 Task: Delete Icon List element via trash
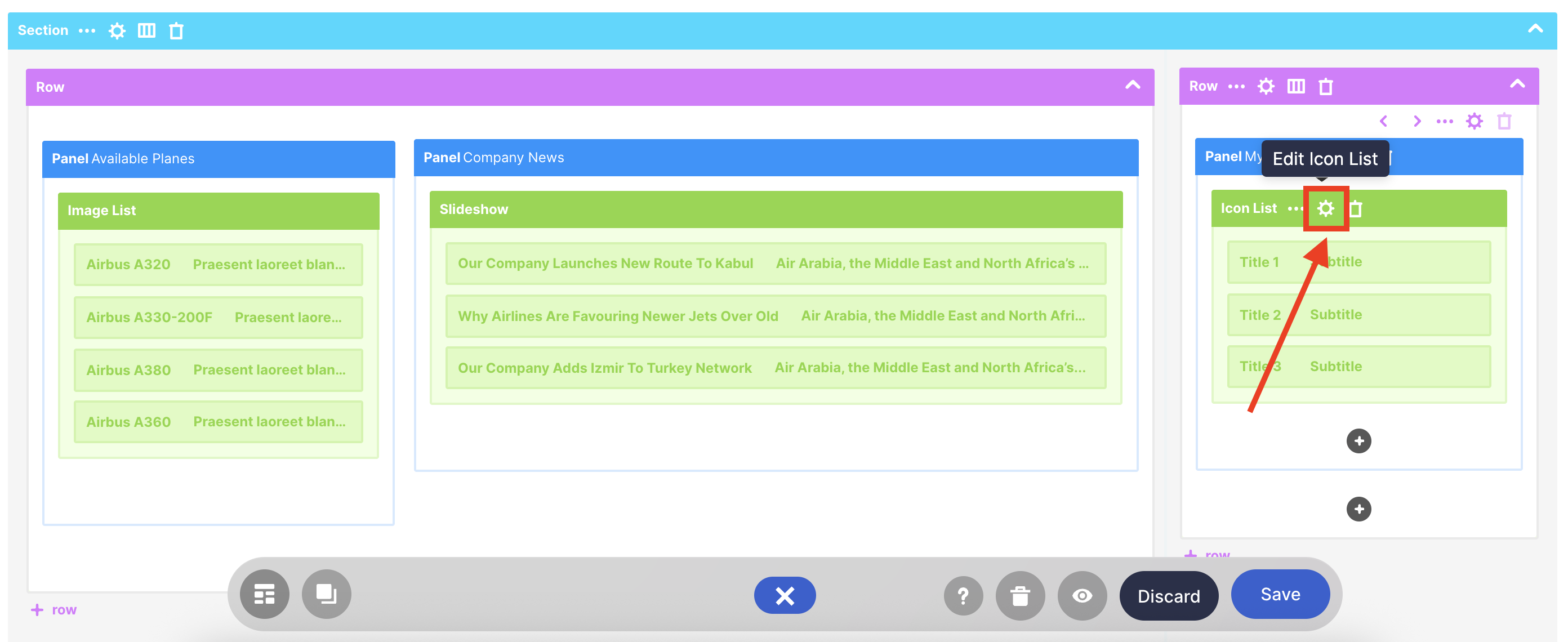coord(1356,209)
